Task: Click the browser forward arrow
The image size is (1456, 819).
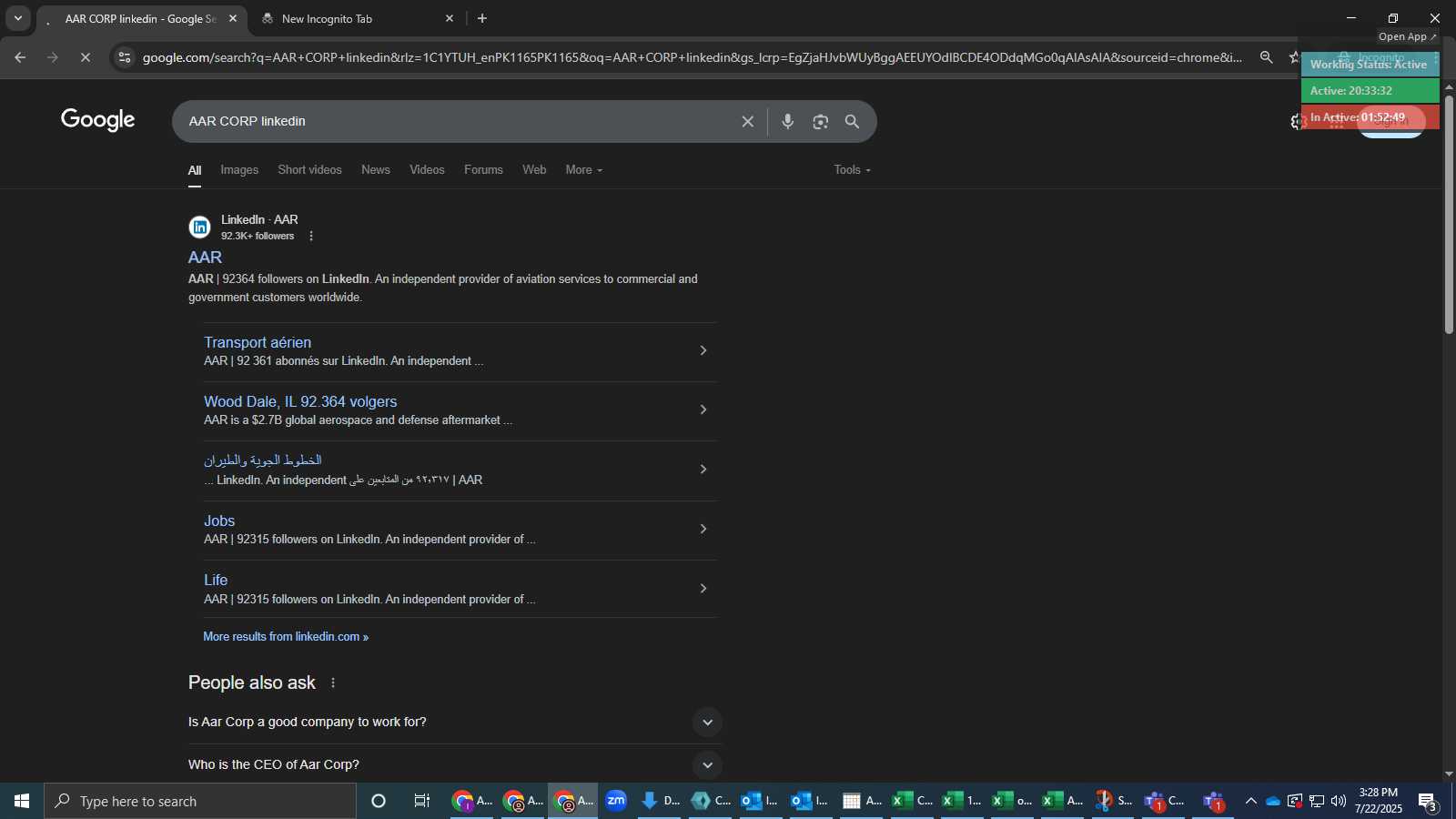Action: (53, 57)
